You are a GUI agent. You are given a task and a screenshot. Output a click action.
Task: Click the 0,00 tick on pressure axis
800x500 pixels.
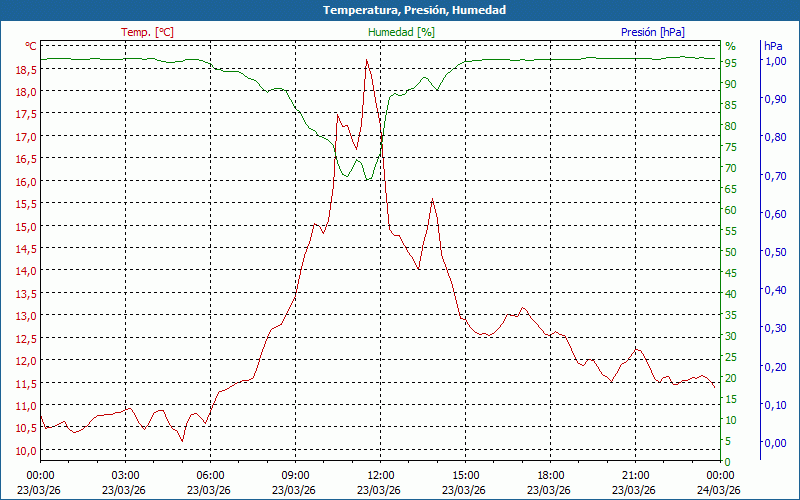pyautogui.click(x=775, y=443)
